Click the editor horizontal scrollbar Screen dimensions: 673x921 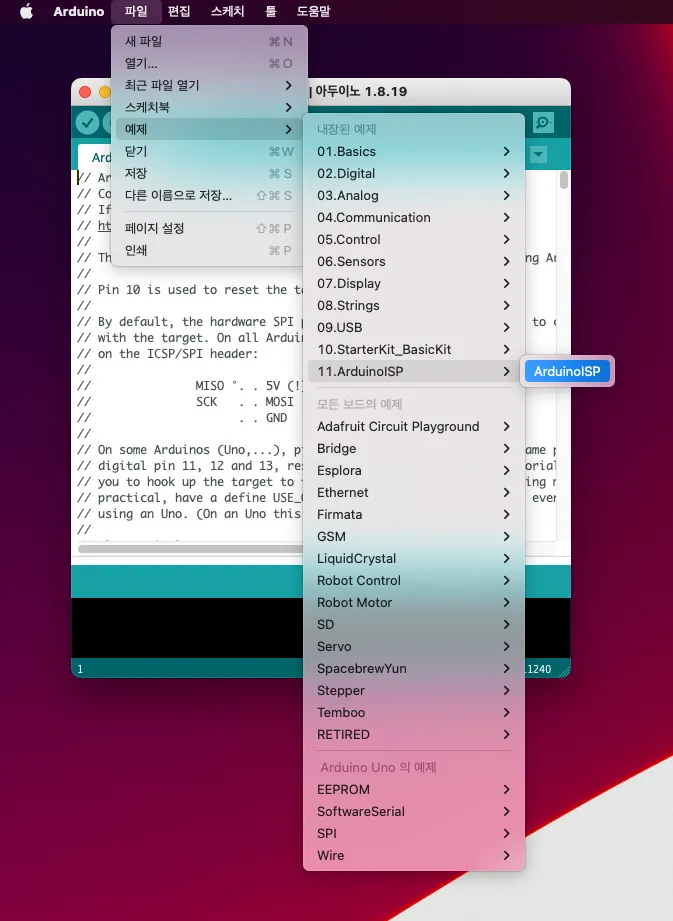190,549
